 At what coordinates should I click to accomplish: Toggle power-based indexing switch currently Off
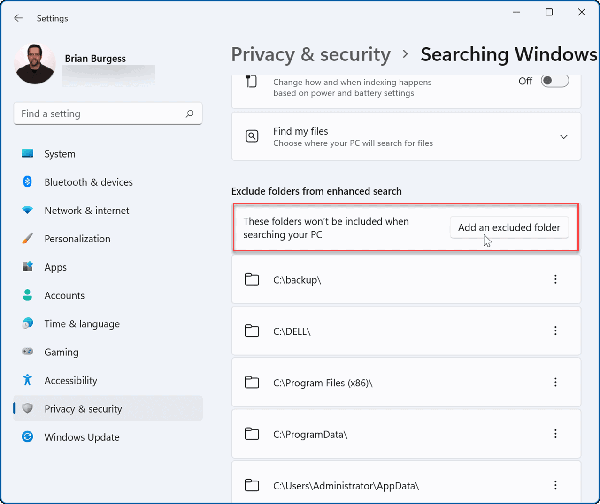(x=554, y=80)
